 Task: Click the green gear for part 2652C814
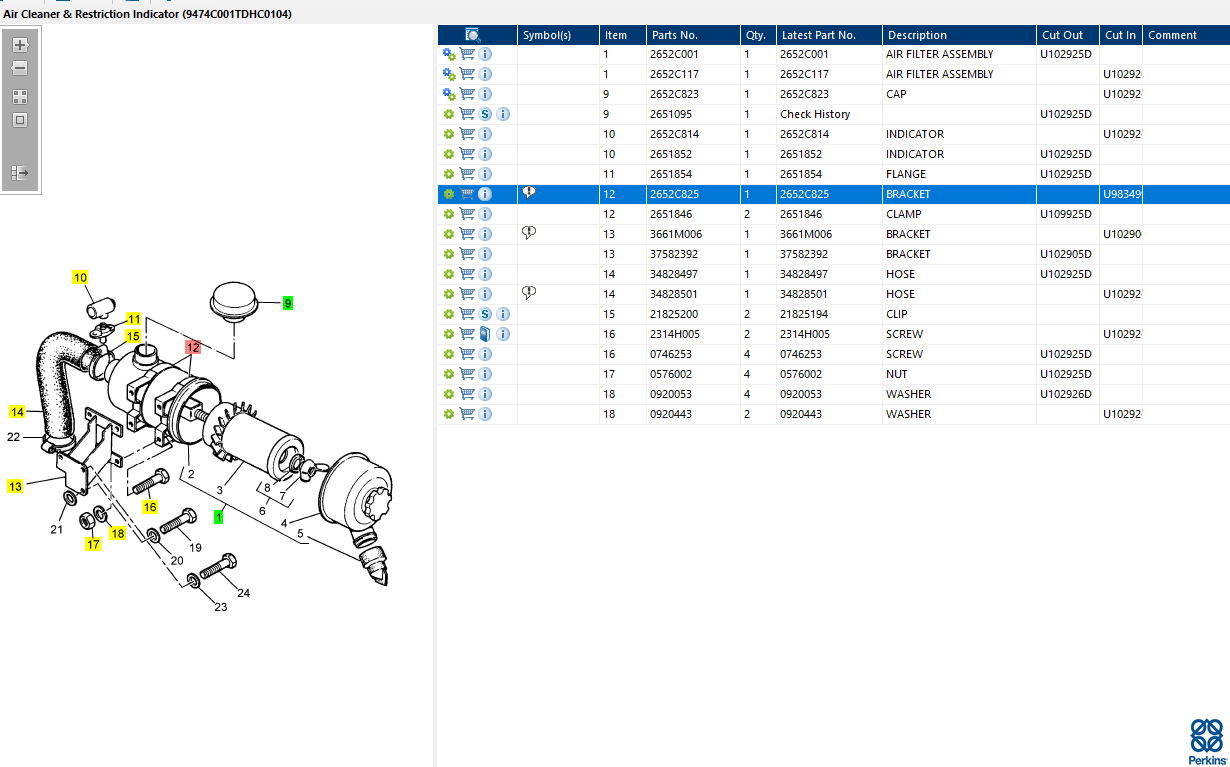click(x=449, y=134)
